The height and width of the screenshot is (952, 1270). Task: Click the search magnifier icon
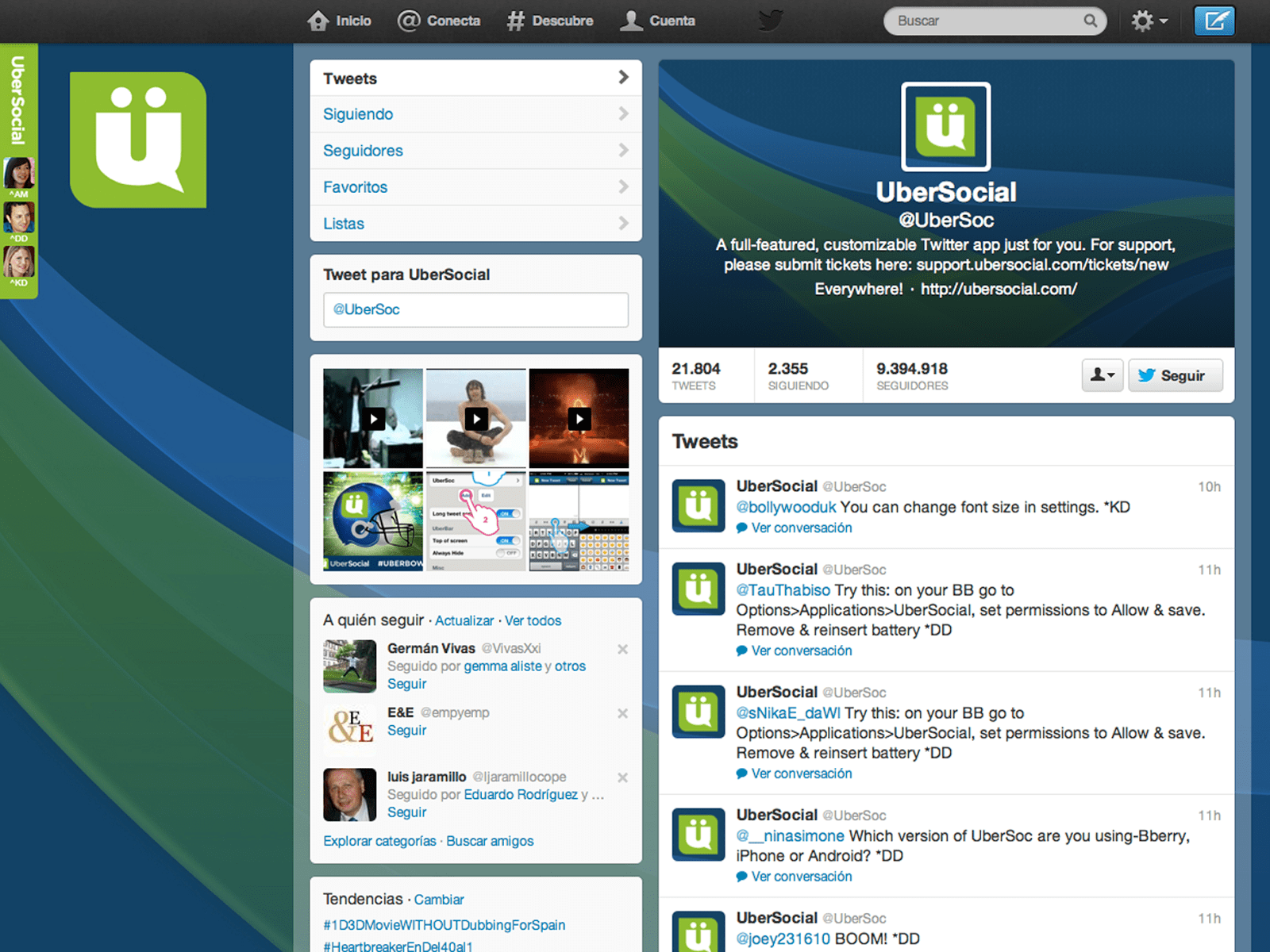pos(1091,21)
